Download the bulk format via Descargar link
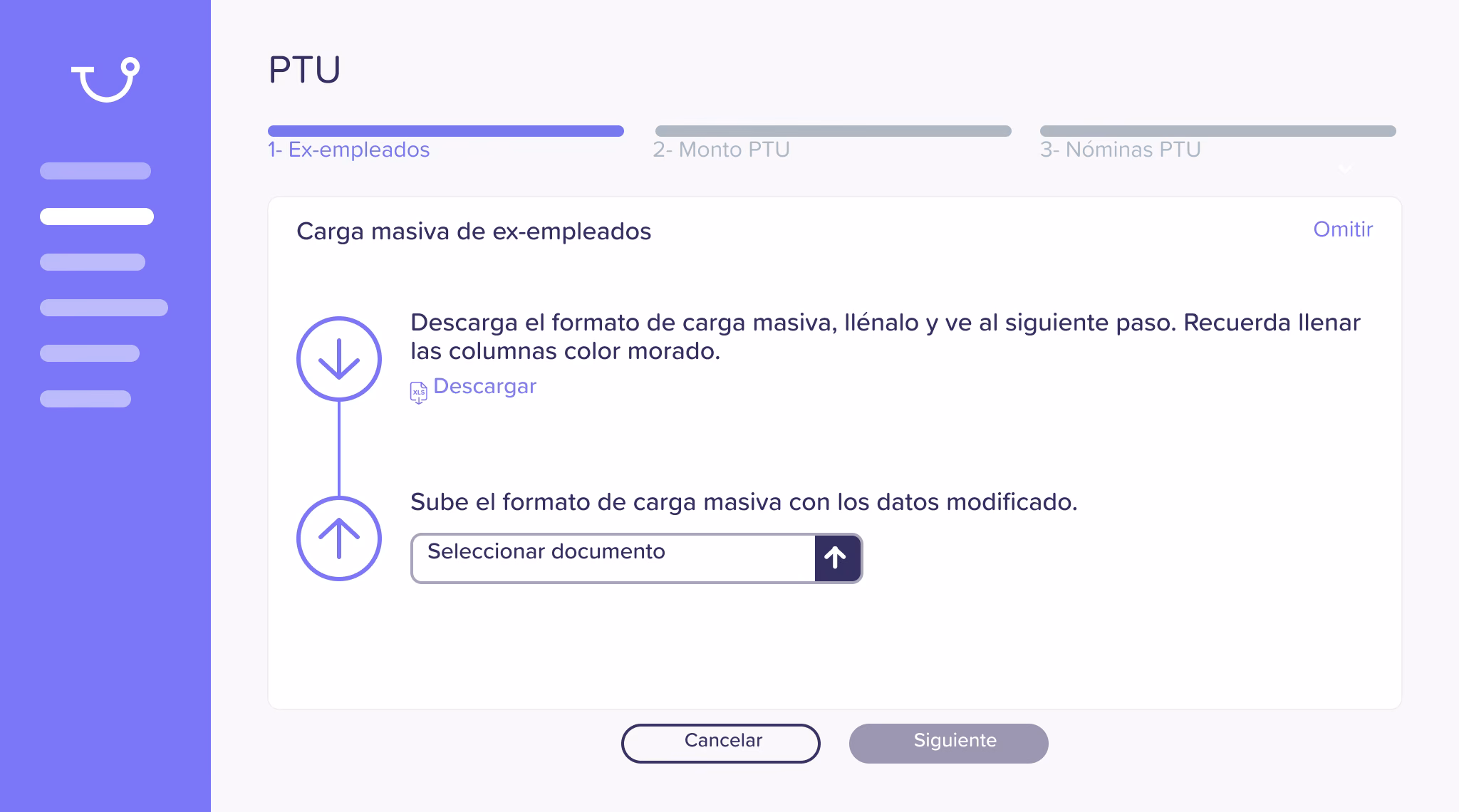1459x812 pixels. (484, 386)
